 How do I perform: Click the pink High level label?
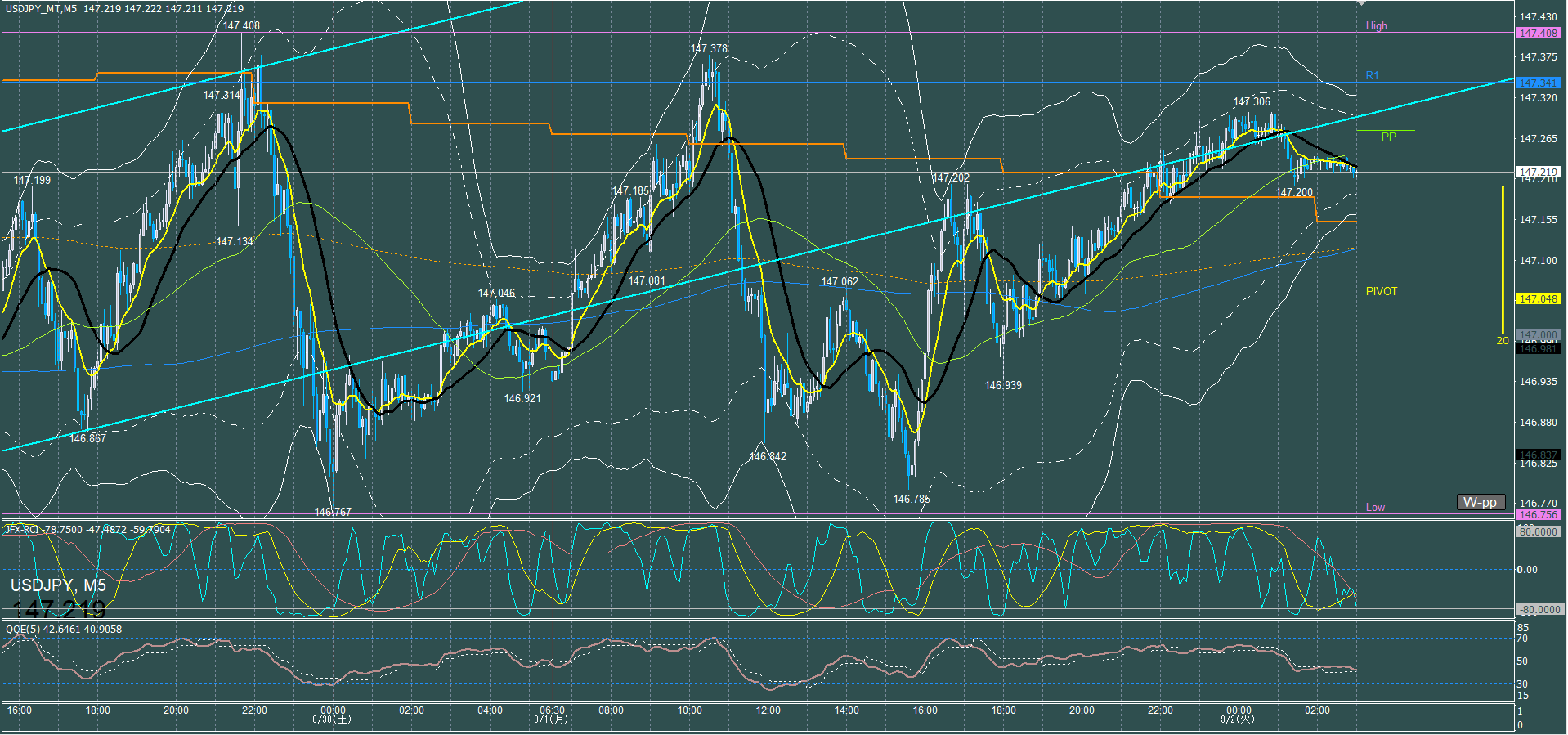pyautogui.click(x=1376, y=25)
